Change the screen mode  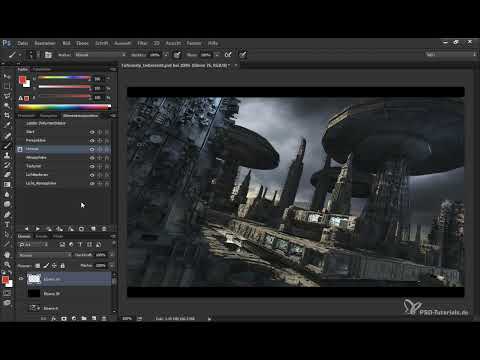pyautogui.click(x=7, y=303)
